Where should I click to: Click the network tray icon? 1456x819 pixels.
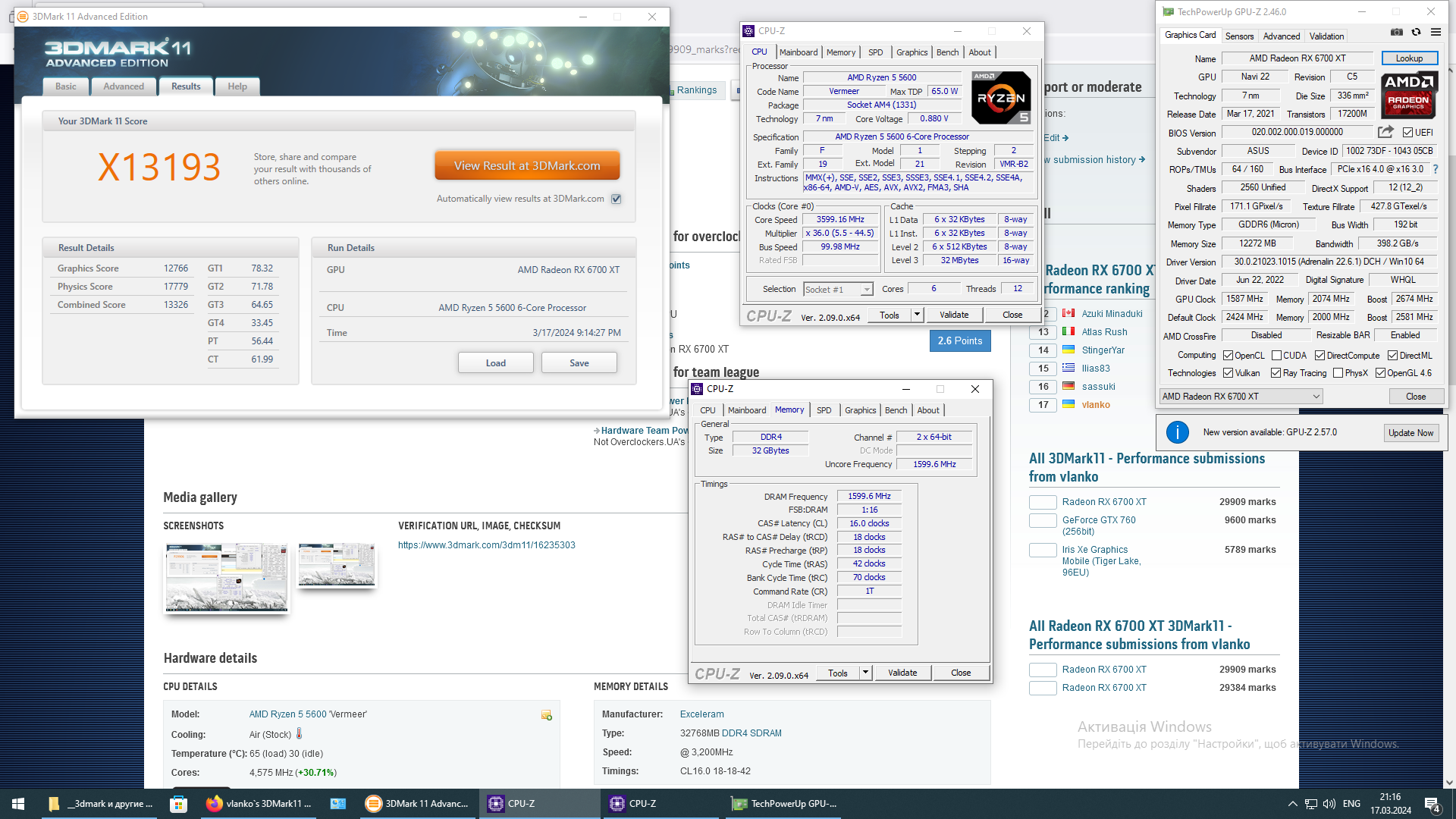pyautogui.click(x=1310, y=804)
